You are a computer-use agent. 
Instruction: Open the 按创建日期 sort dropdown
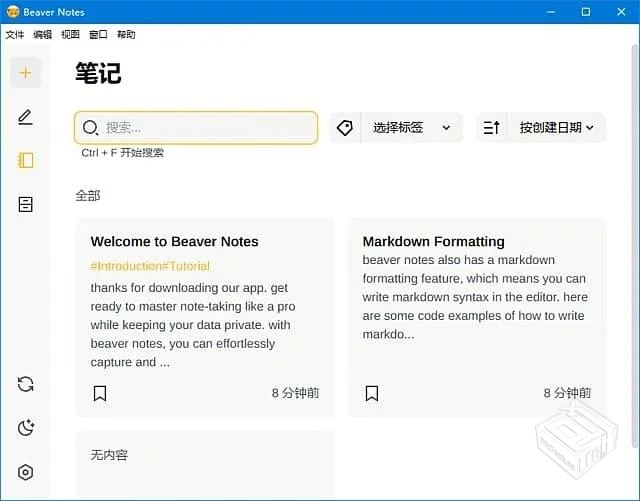click(556, 128)
